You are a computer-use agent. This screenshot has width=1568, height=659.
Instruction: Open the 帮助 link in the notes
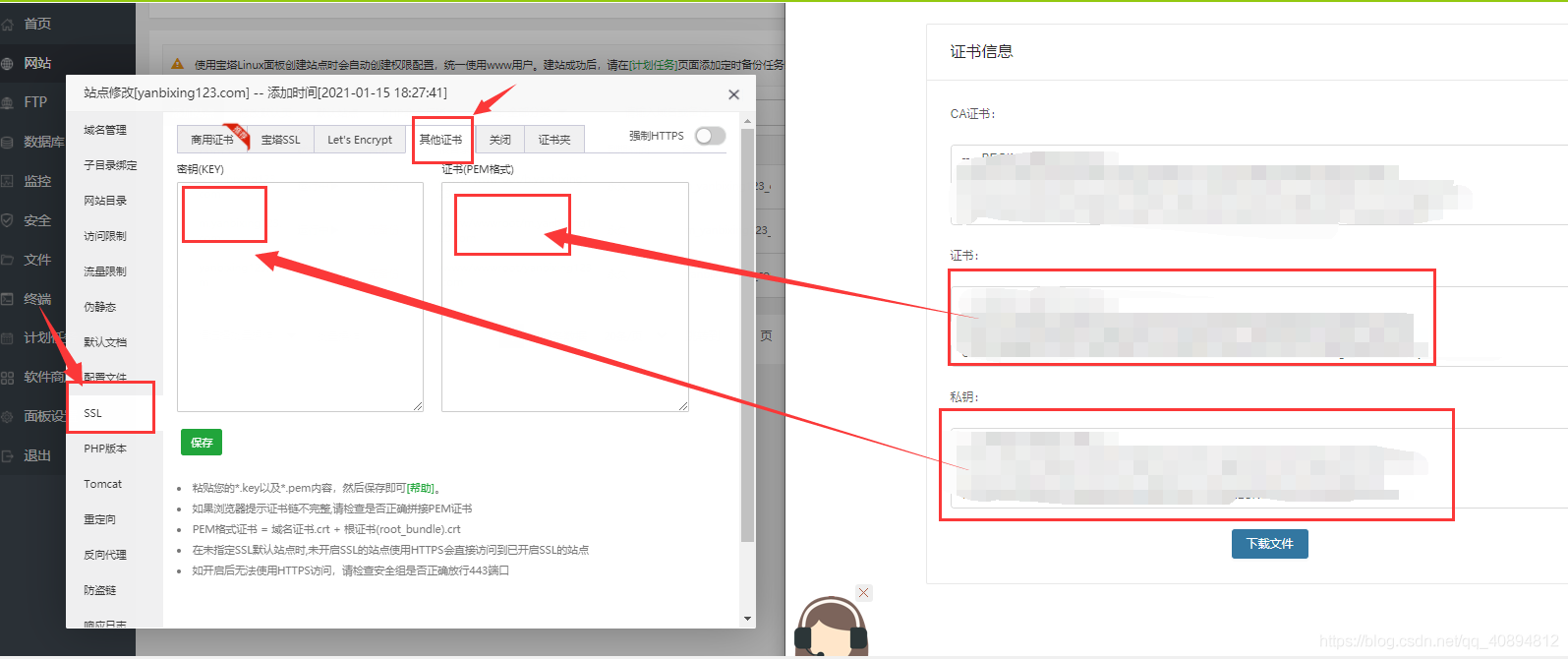click(421, 488)
